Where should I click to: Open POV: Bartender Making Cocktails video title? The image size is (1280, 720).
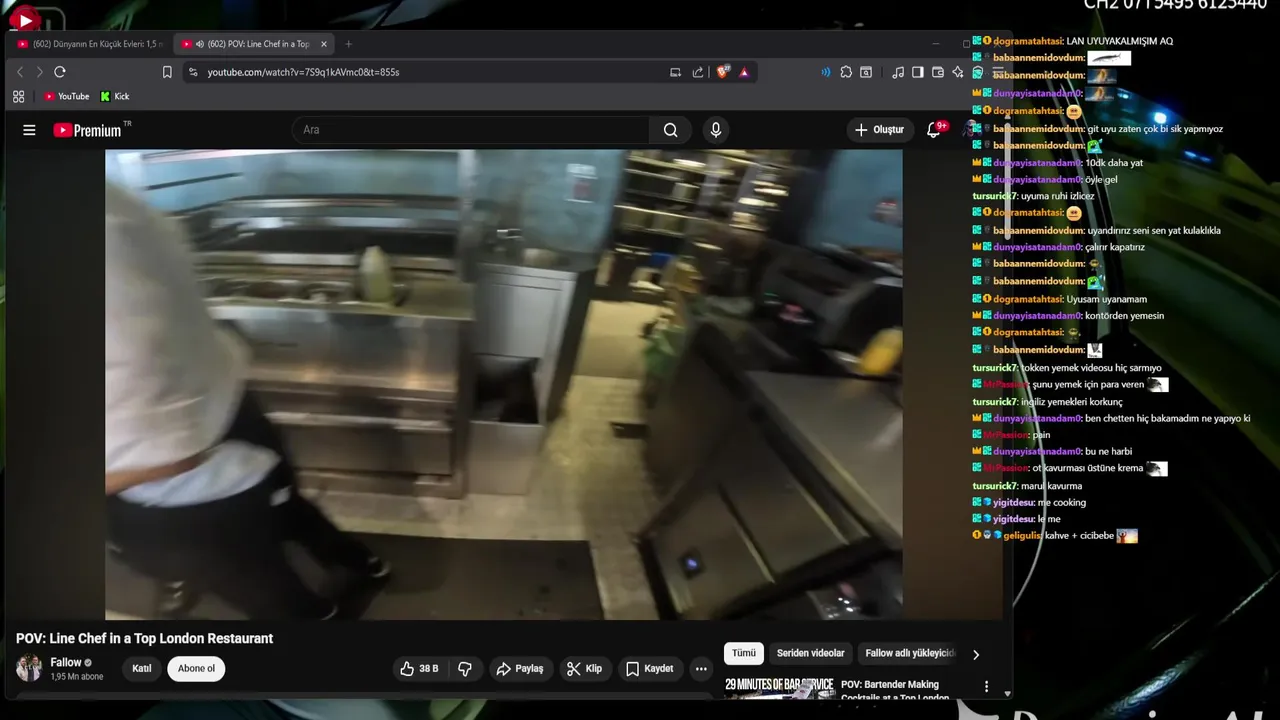[x=896, y=691]
